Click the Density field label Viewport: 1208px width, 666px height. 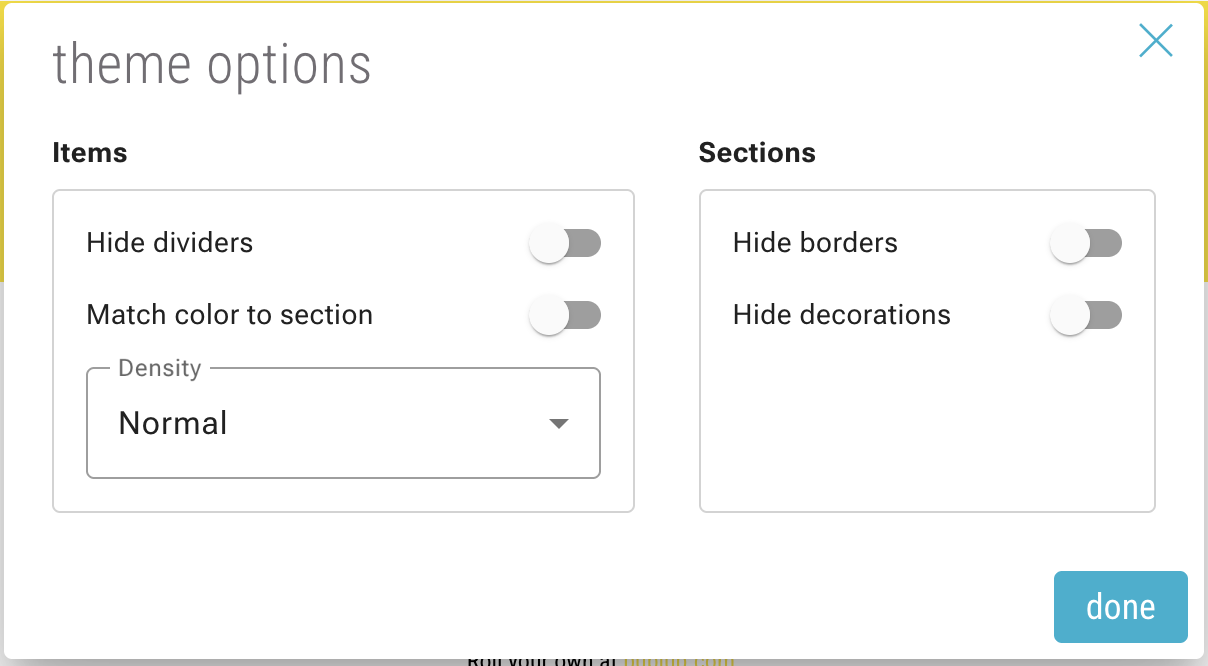click(160, 368)
